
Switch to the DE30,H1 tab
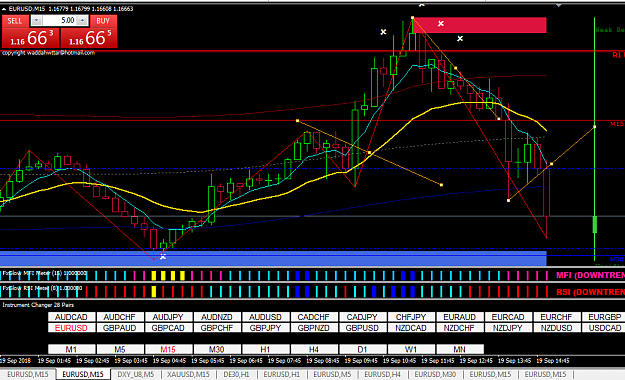[x=236, y=374]
